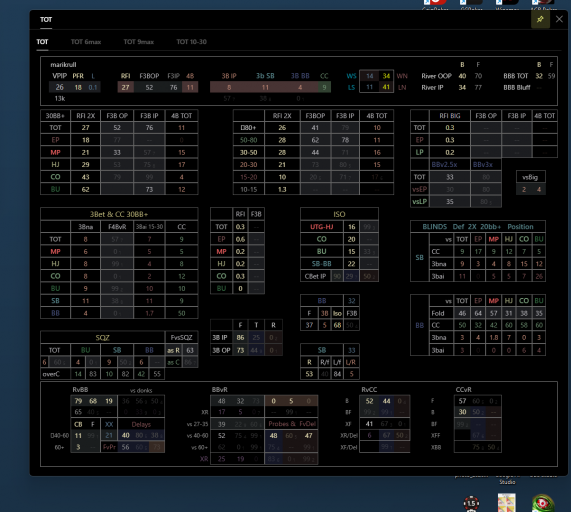
Task: Open the green roulette desktop icon
Action: (543, 503)
